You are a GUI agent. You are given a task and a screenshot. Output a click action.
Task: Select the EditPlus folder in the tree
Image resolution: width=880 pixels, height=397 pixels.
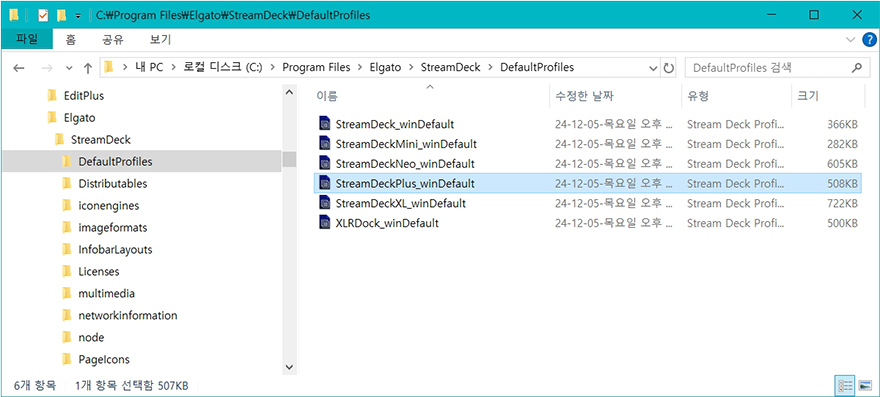click(84, 96)
